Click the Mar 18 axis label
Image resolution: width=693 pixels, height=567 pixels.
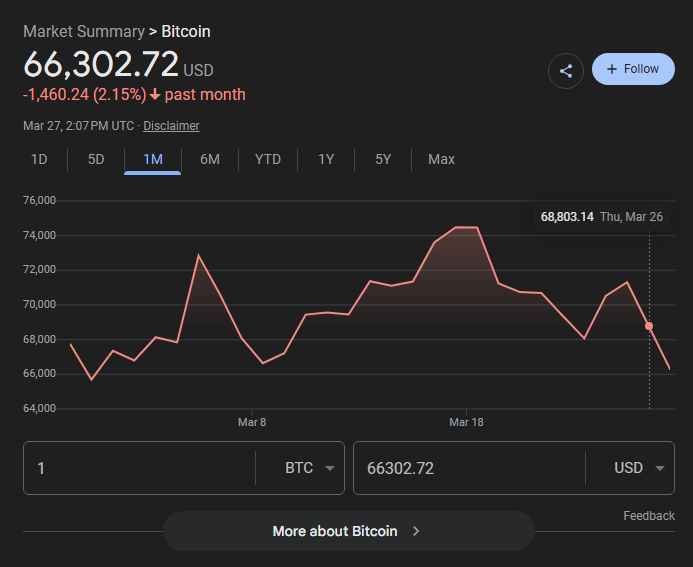tap(466, 422)
